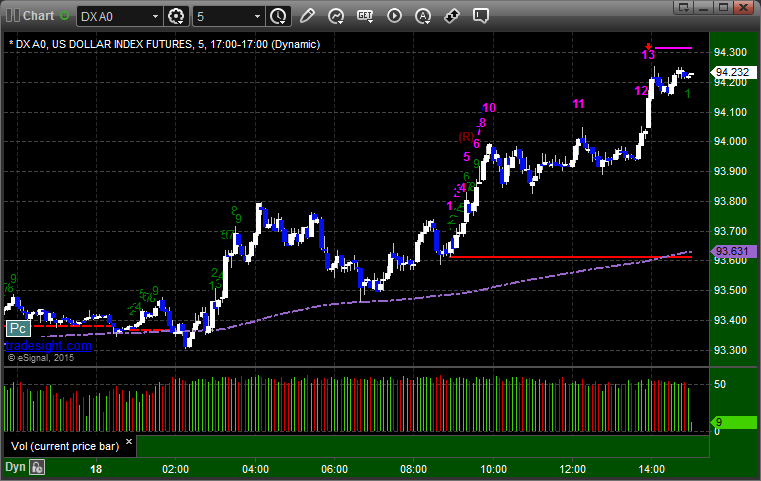Click the 93.900 price axis label
Screen dimensions: 761x481
coord(730,171)
